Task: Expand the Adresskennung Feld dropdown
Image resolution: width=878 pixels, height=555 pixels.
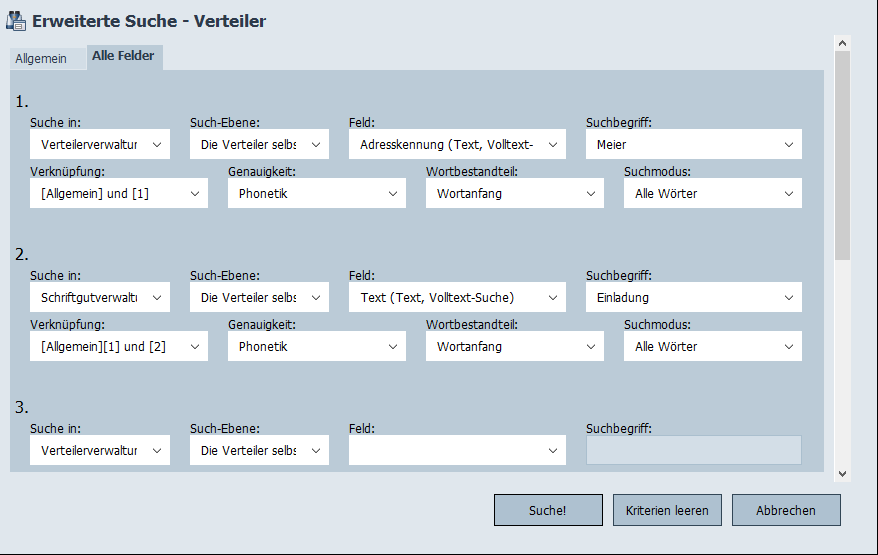Action: (x=457, y=145)
